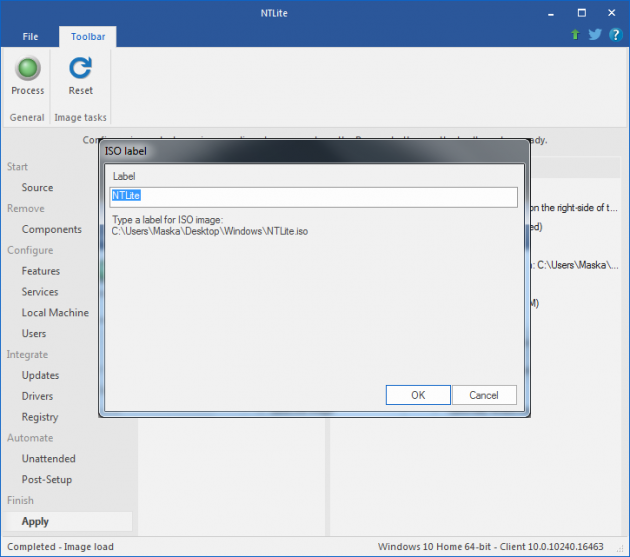Select Local Machine in sidebar
Screen dimensions: 630x557
point(55,313)
